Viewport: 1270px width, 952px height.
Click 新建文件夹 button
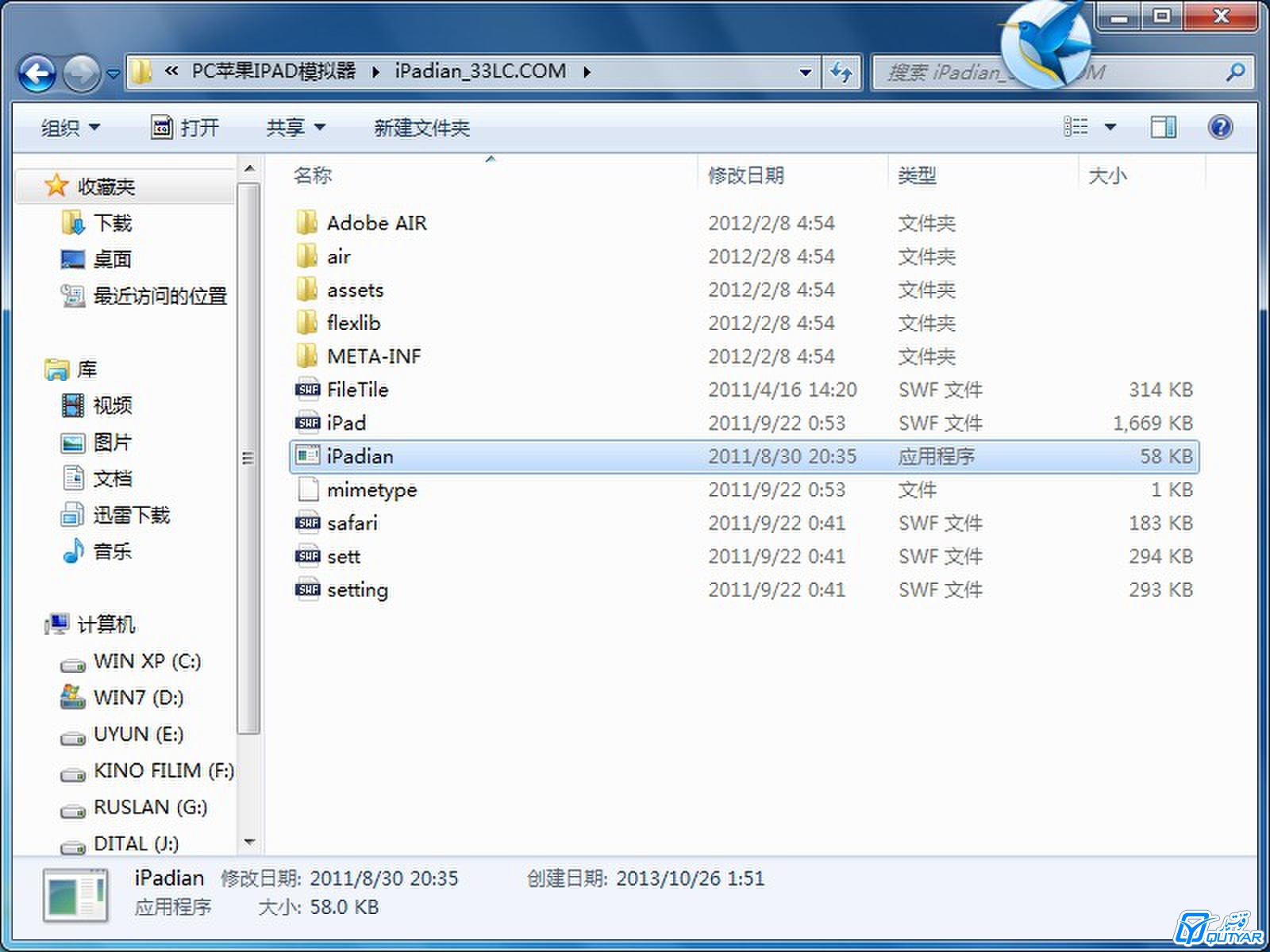pyautogui.click(x=421, y=127)
